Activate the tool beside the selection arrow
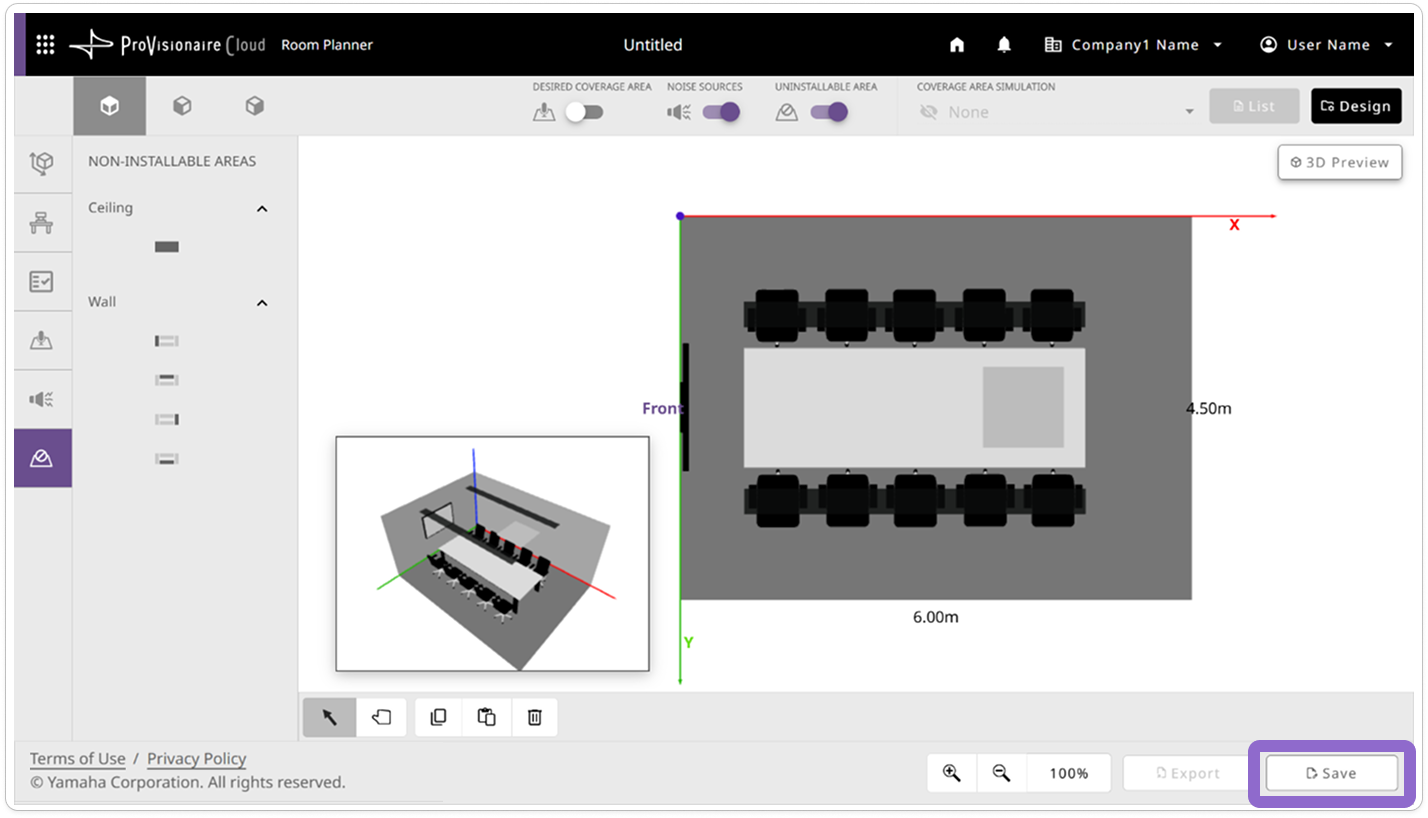Image resolution: width=1428 pixels, height=818 pixels. click(381, 717)
